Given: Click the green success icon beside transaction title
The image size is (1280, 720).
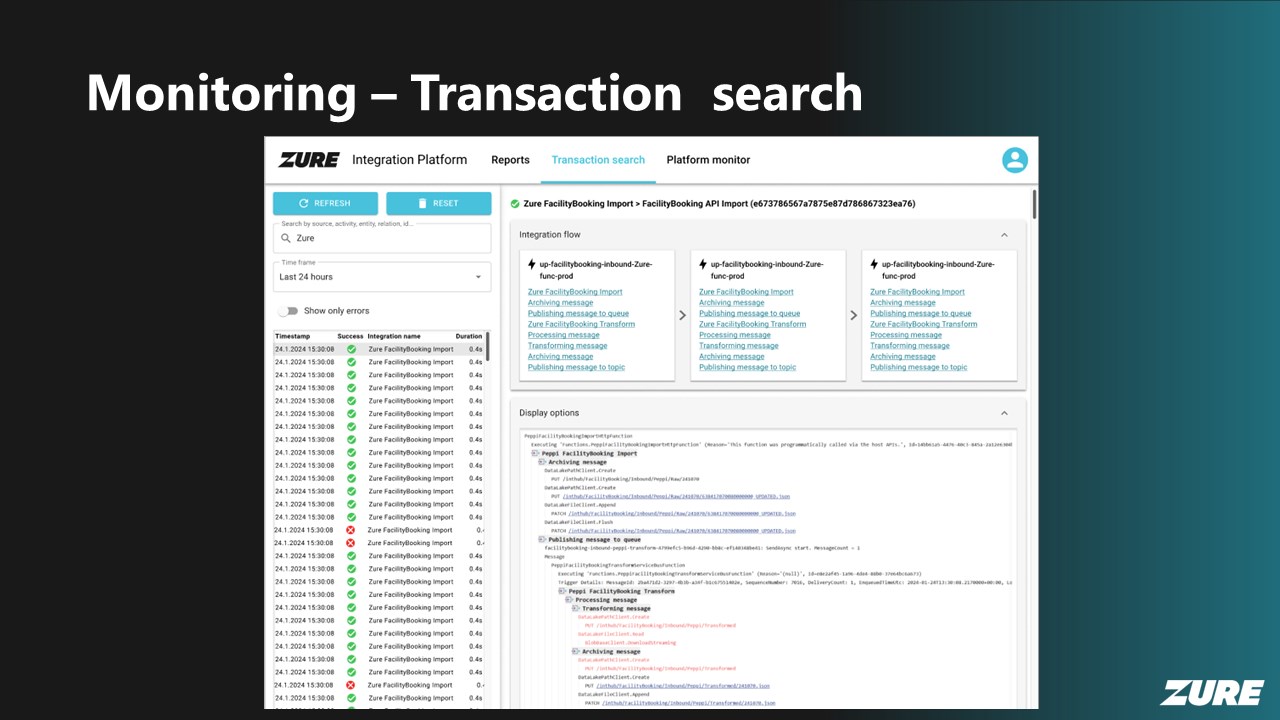Looking at the screenshot, I should pyautogui.click(x=515, y=204).
